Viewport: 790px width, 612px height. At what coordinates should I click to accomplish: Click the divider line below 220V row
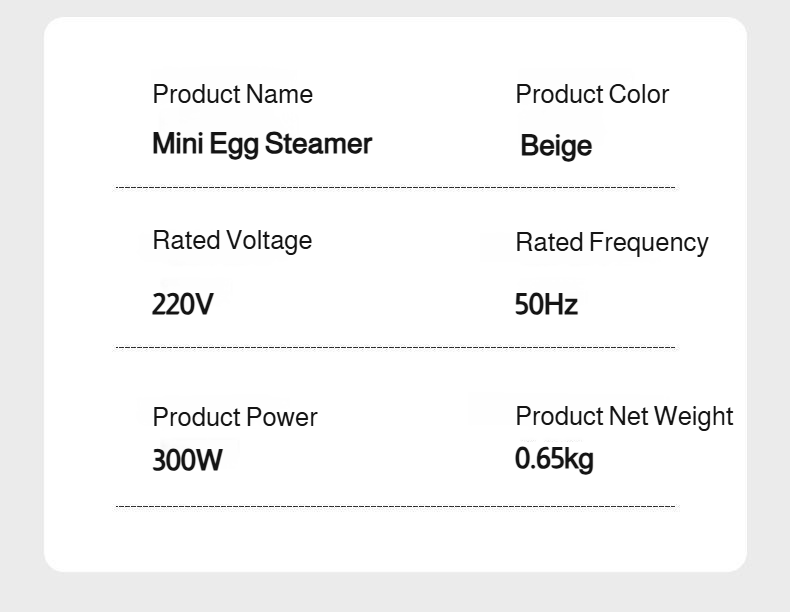pyautogui.click(x=395, y=348)
